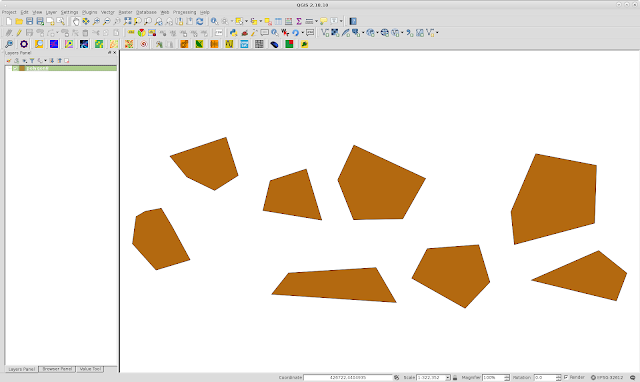The width and height of the screenshot is (640, 382).
Task: Open the Raster menu
Action: (125, 12)
